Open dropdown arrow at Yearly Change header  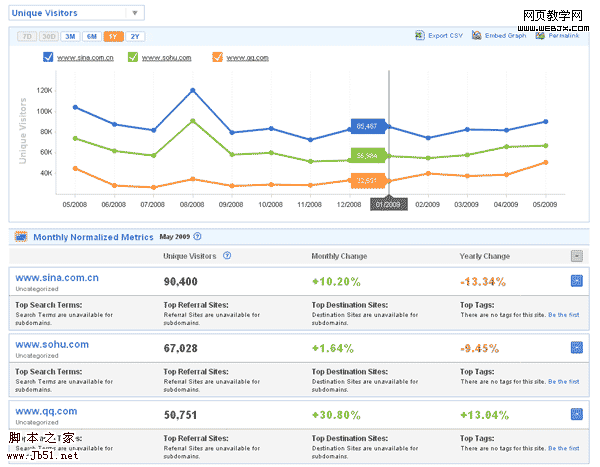(x=576, y=255)
